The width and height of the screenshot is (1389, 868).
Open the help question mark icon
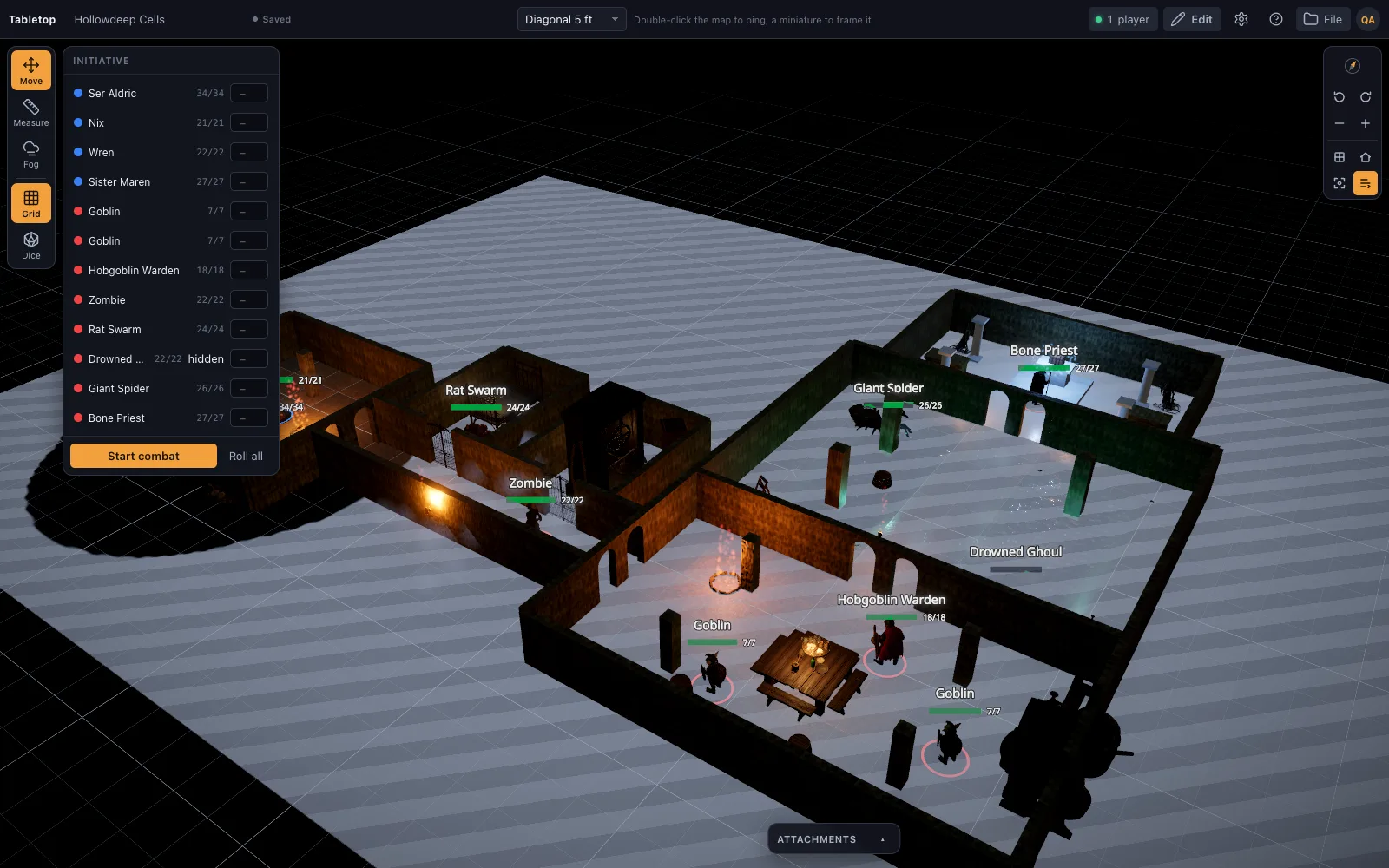click(x=1276, y=19)
